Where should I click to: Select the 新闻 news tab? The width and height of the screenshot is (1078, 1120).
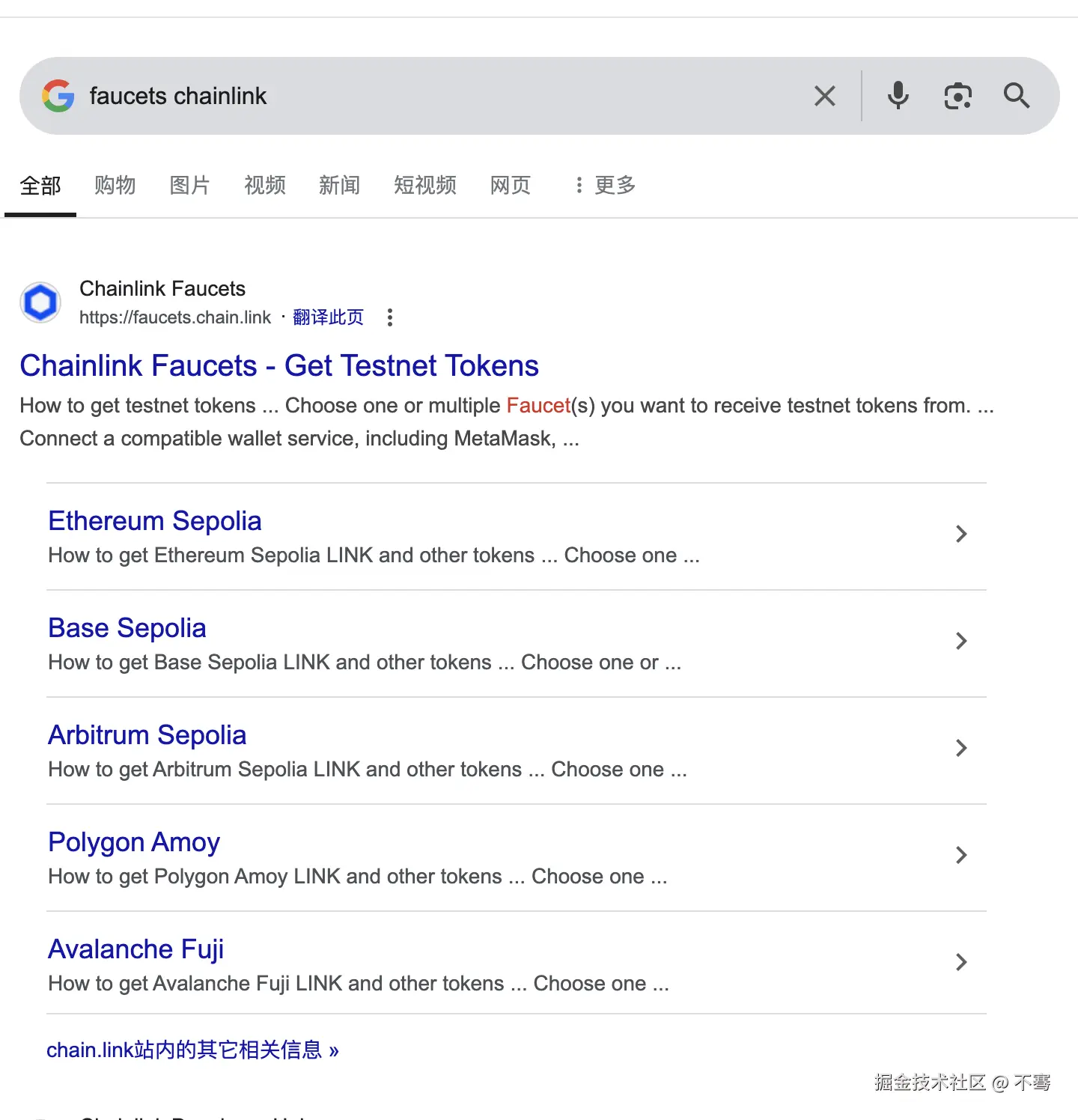click(339, 185)
